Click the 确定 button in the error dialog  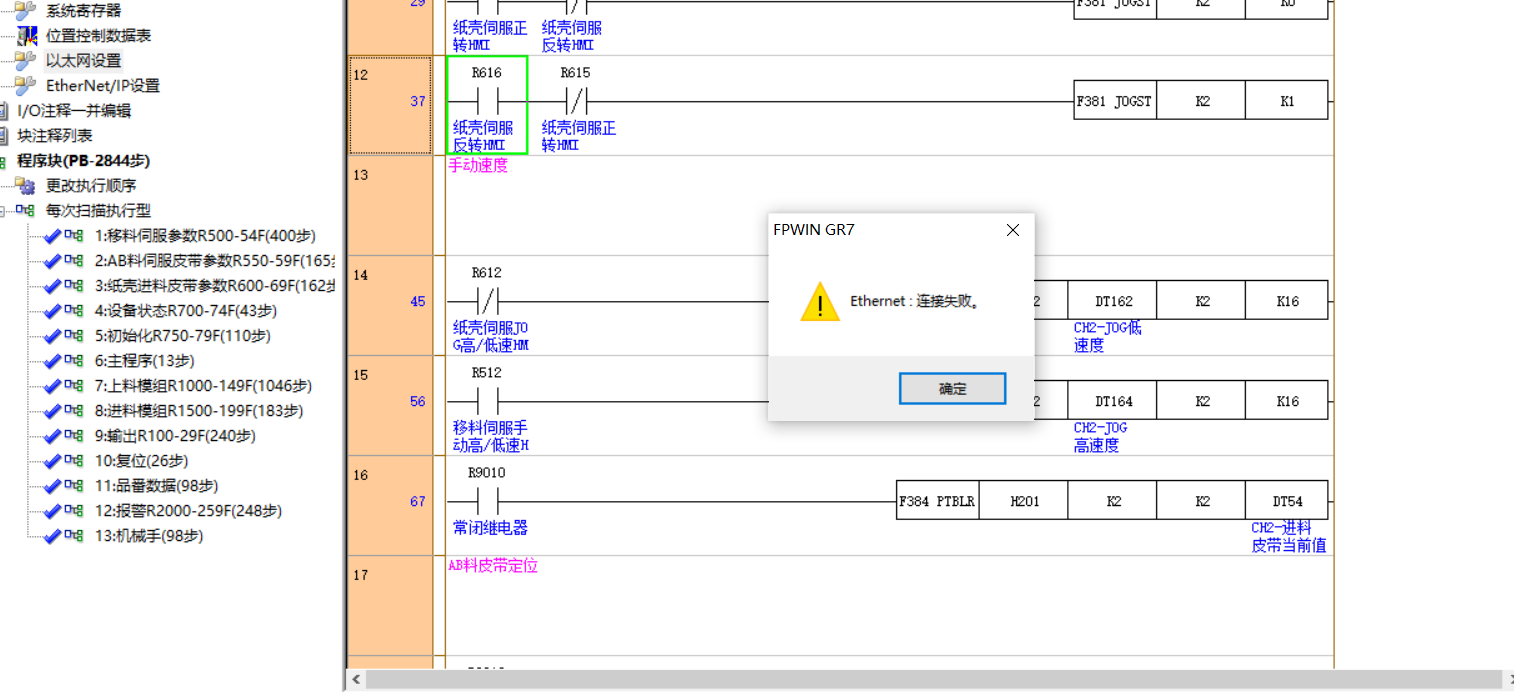click(x=952, y=389)
